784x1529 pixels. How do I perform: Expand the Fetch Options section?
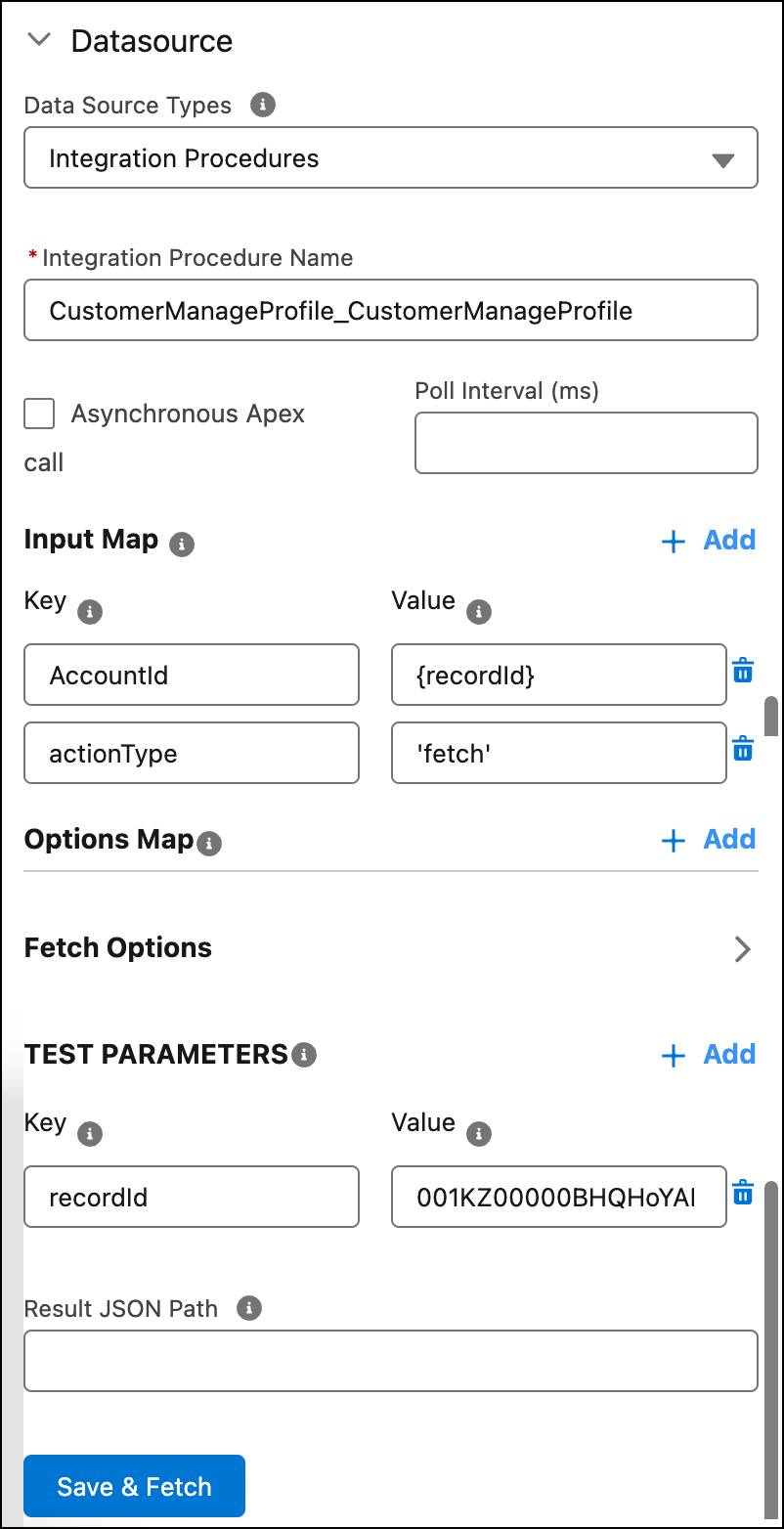(743, 948)
